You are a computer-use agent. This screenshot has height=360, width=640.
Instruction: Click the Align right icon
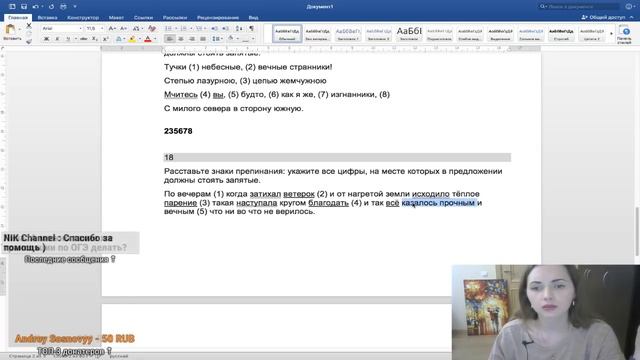click(191, 39)
